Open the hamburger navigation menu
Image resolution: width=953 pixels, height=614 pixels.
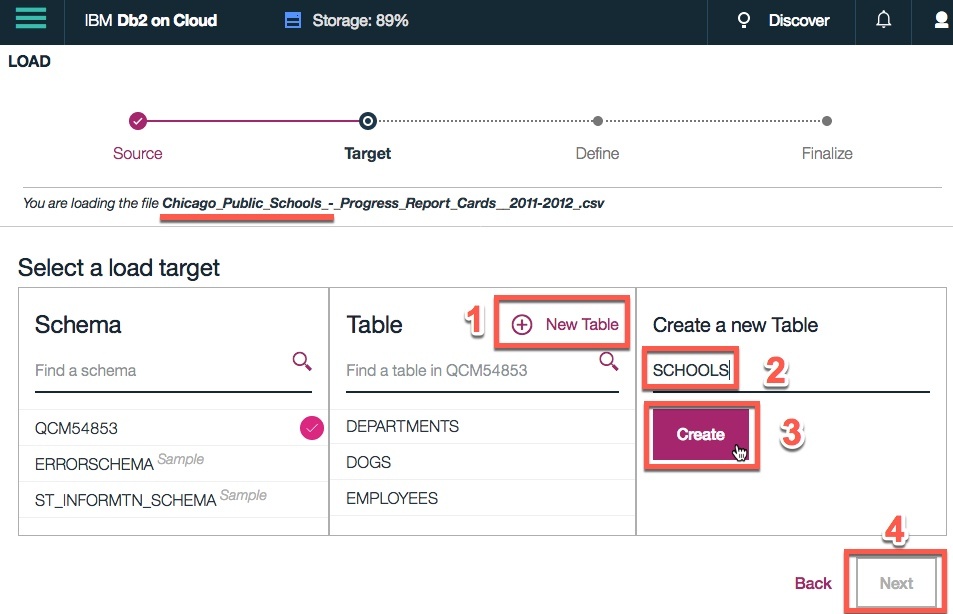[x=31, y=20]
